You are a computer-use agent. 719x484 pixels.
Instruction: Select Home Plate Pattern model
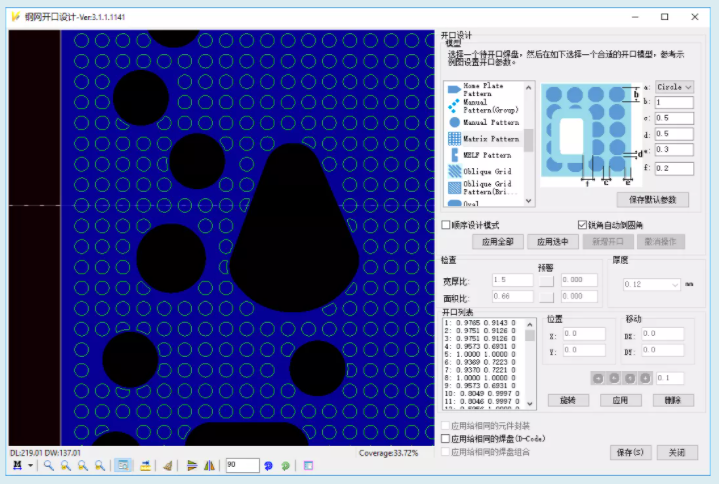pyautogui.click(x=484, y=89)
